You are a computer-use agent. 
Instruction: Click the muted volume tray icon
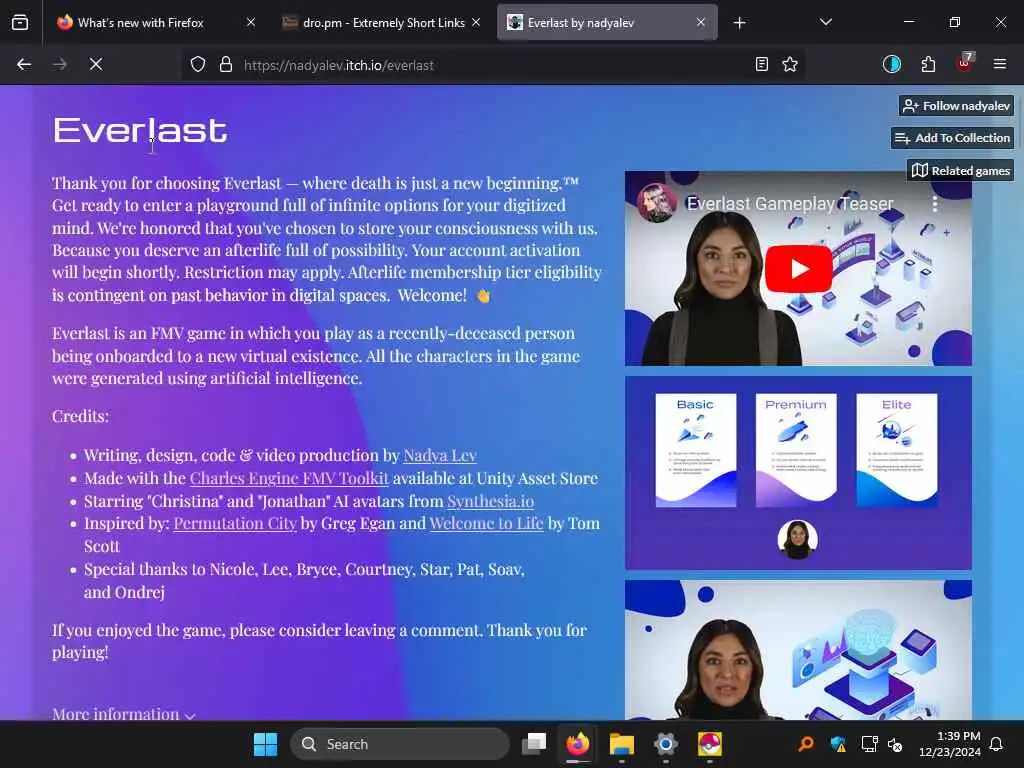(x=895, y=744)
